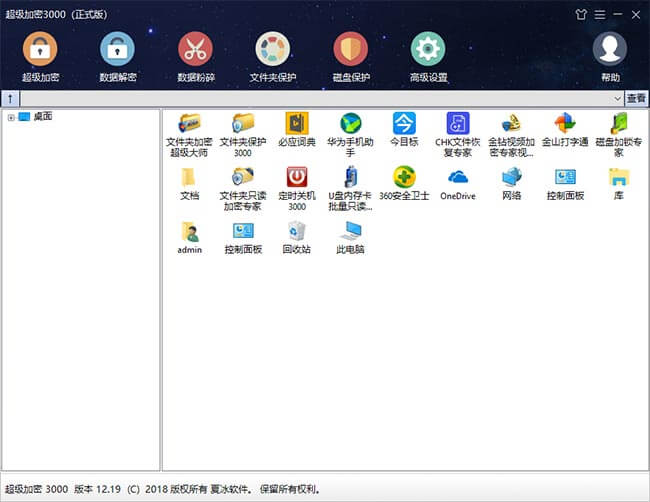Screen dimensions: 650x502
Task: Select the 华为手机助手 icon
Action: 350,135
